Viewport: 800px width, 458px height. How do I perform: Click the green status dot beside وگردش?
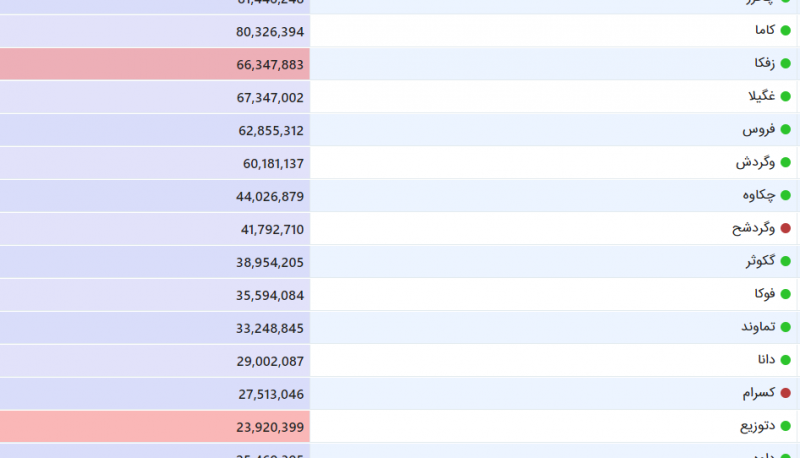pos(786,163)
